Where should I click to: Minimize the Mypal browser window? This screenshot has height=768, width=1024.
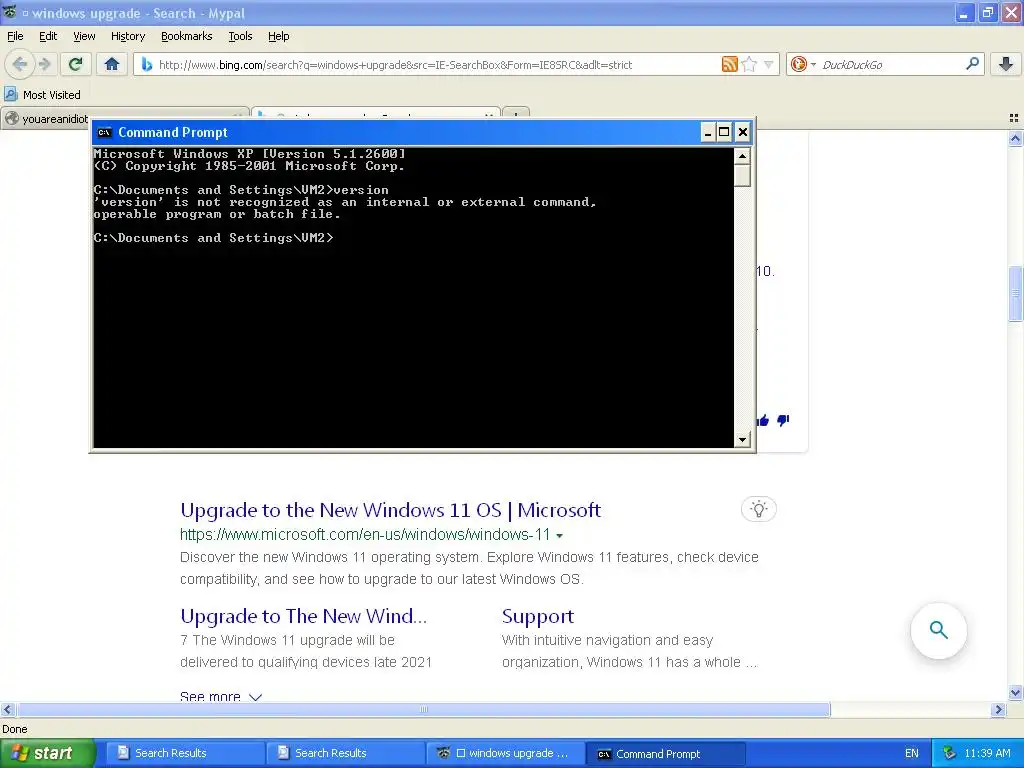point(964,13)
